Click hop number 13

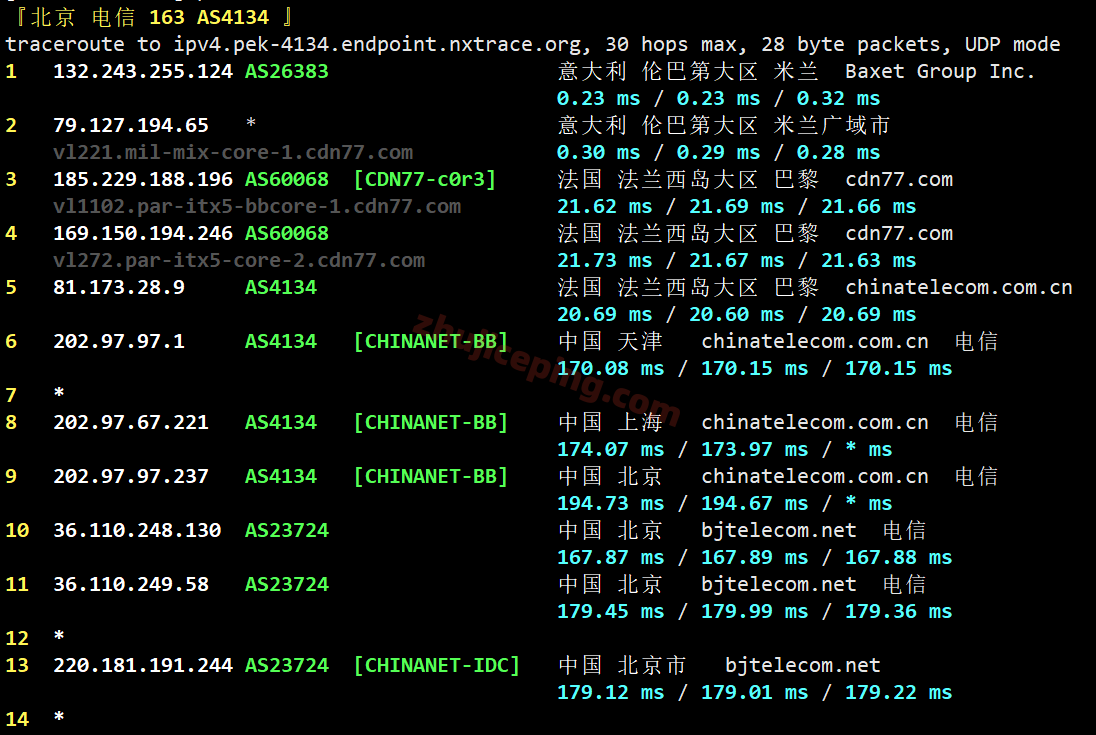17,665
